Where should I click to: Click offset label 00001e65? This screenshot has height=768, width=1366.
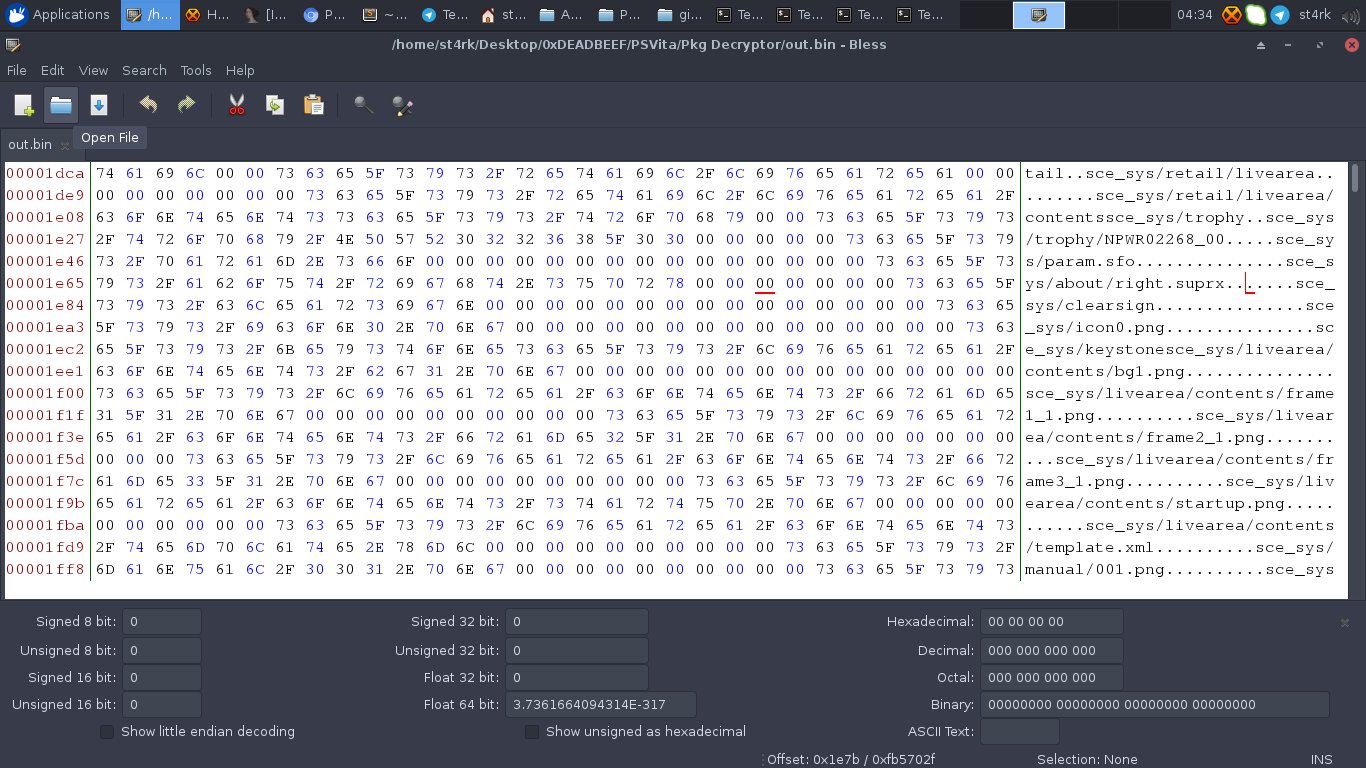46,284
